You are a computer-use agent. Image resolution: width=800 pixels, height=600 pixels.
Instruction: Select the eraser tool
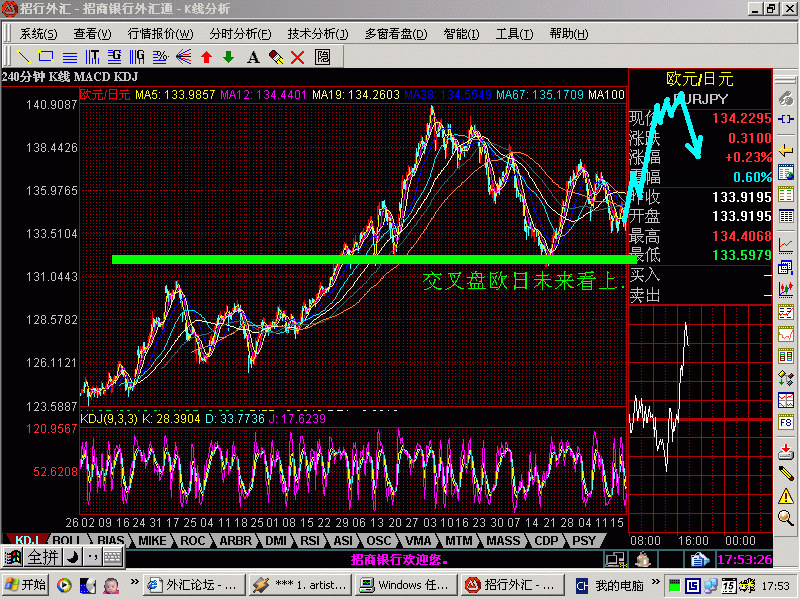pos(276,57)
